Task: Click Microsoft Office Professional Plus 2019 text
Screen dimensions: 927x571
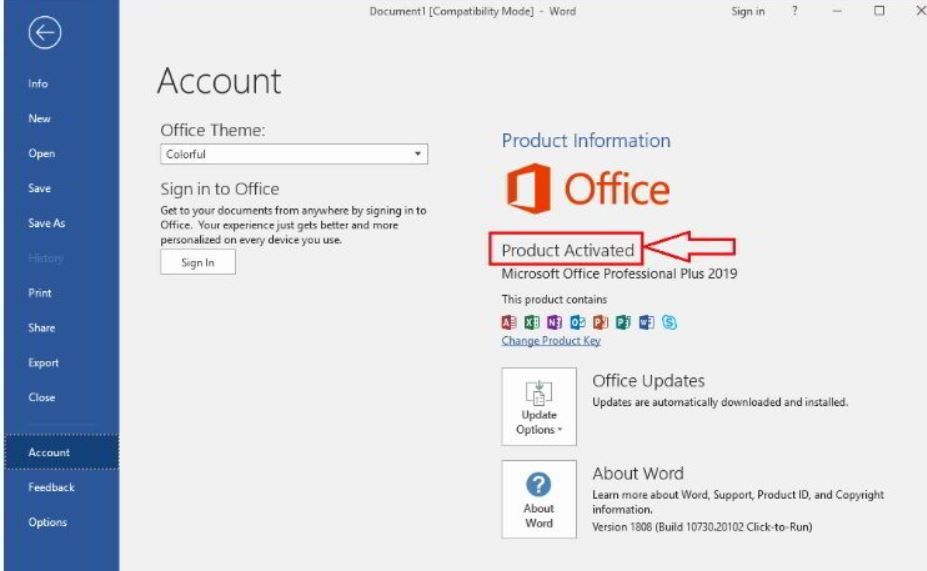Action: coord(619,274)
